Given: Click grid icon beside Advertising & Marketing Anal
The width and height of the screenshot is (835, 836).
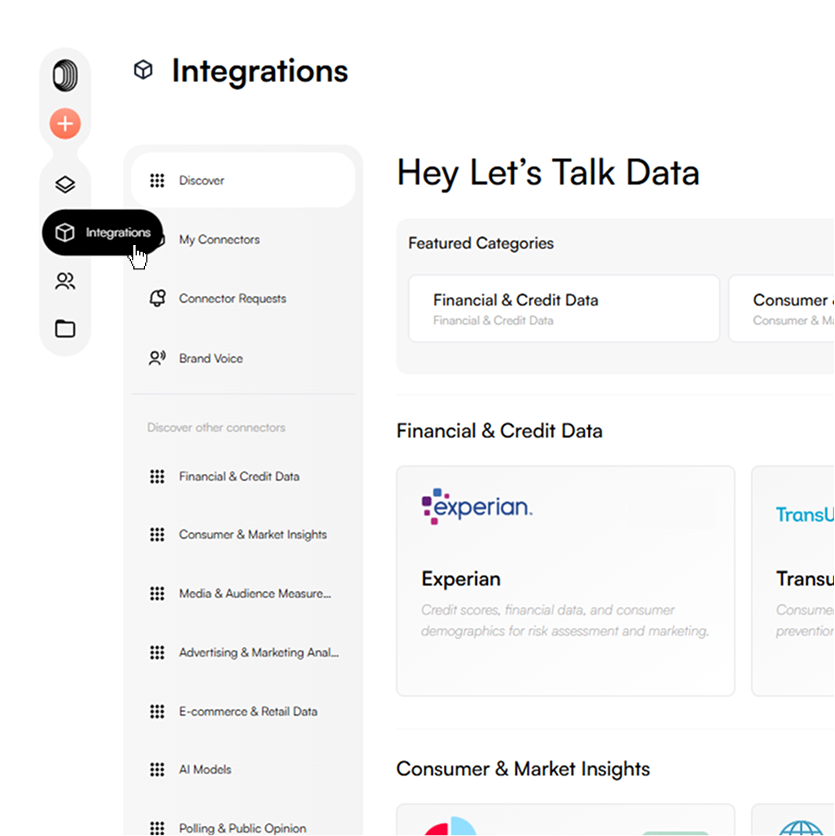Looking at the screenshot, I should coord(157,653).
